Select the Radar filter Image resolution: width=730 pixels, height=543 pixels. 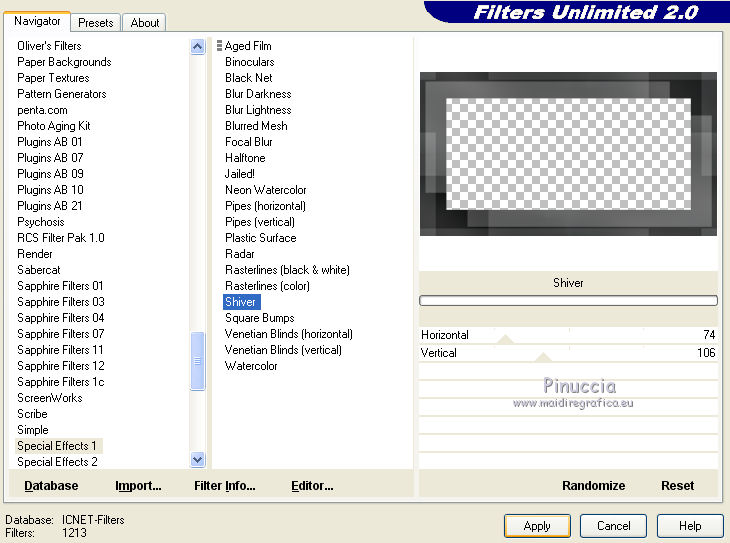point(240,254)
